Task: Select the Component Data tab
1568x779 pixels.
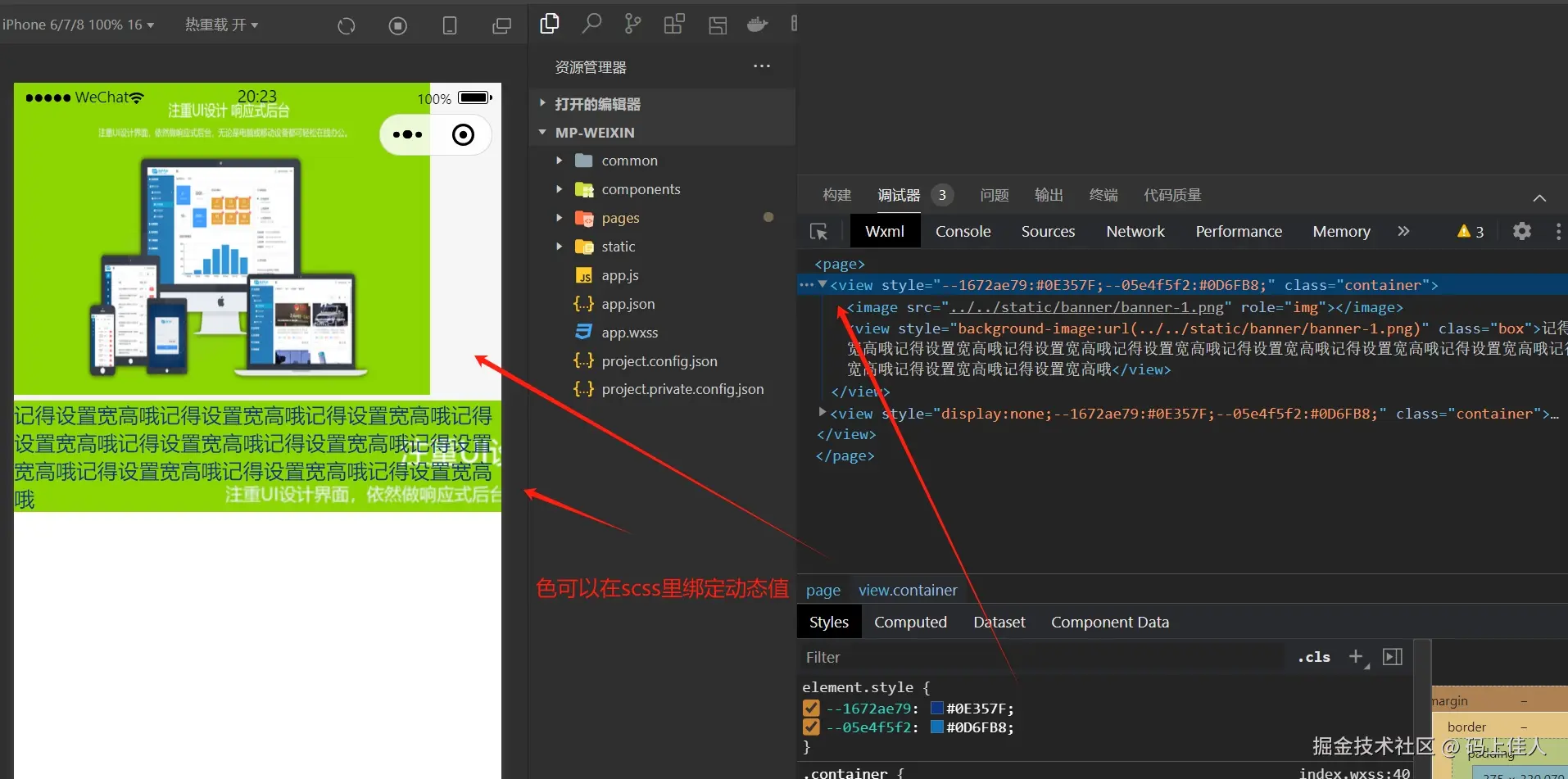Action: (x=1110, y=622)
